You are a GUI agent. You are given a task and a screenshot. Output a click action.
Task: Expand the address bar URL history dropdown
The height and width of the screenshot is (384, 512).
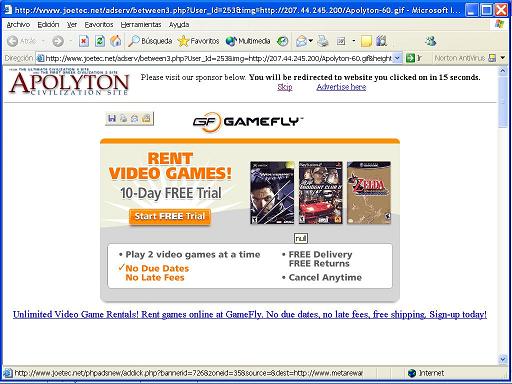pos(397,58)
